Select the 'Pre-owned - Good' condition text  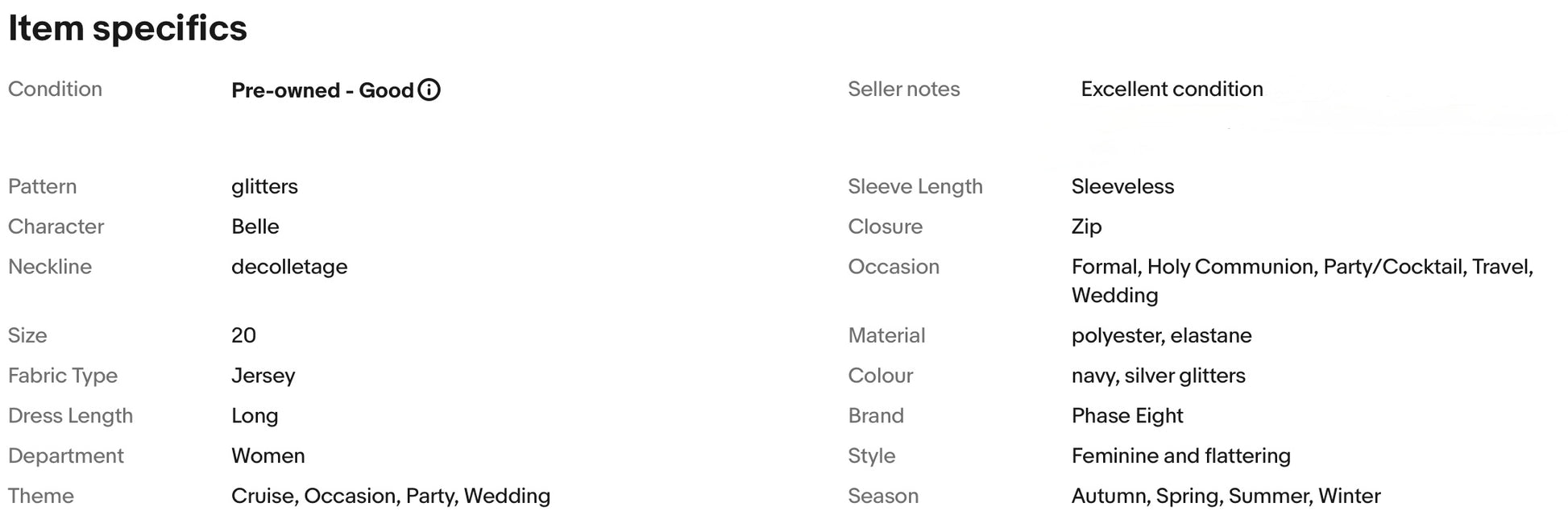tap(322, 90)
